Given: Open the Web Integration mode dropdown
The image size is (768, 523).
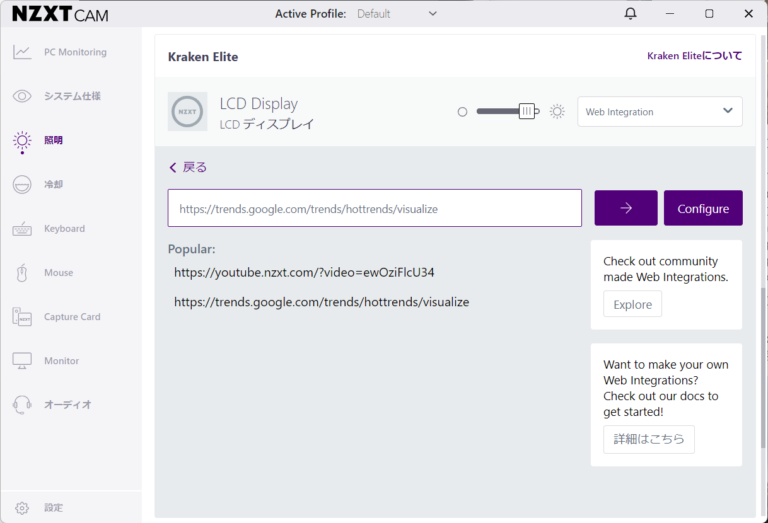Looking at the screenshot, I should [660, 112].
